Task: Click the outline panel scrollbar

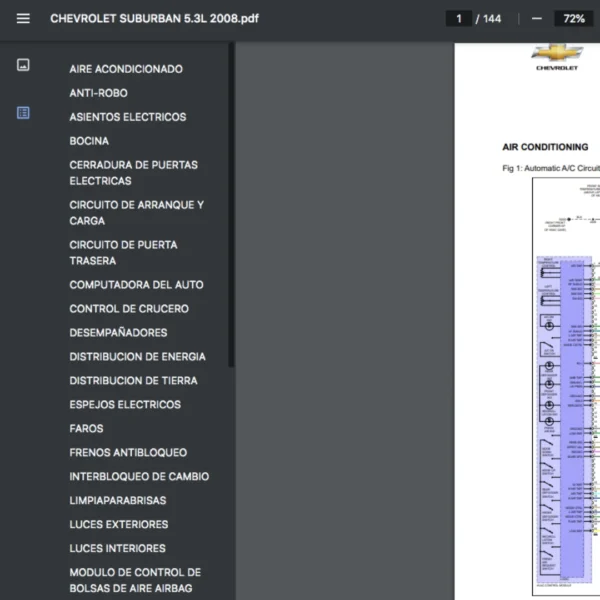Action: click(x=231, y=205)
